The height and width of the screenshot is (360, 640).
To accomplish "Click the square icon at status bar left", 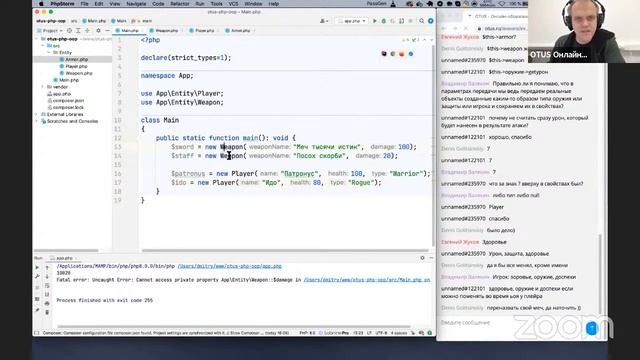I will [37, 333].
